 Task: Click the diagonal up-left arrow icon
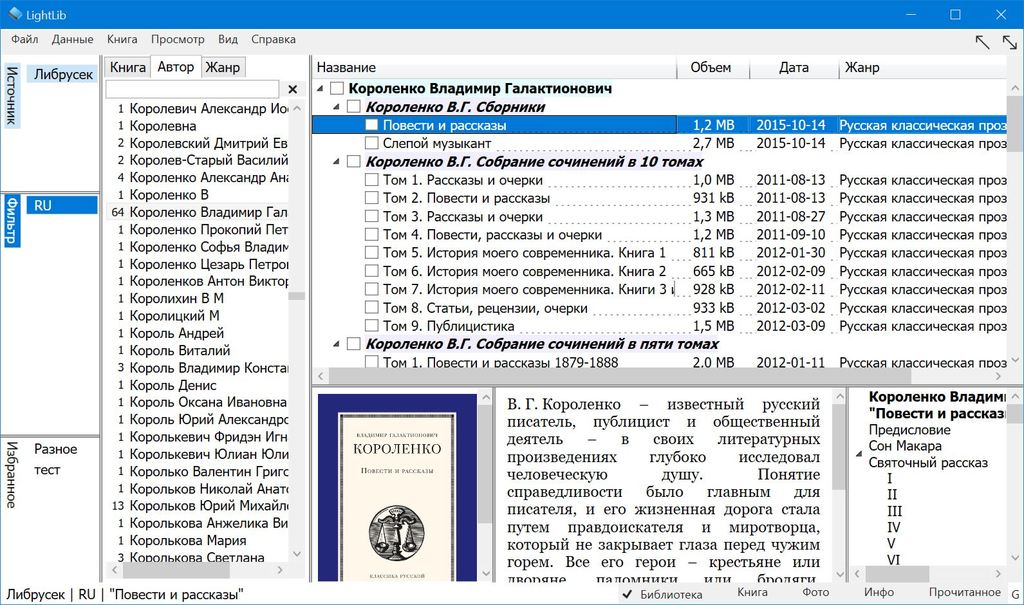pyautogui.click(x=983, y=41)
